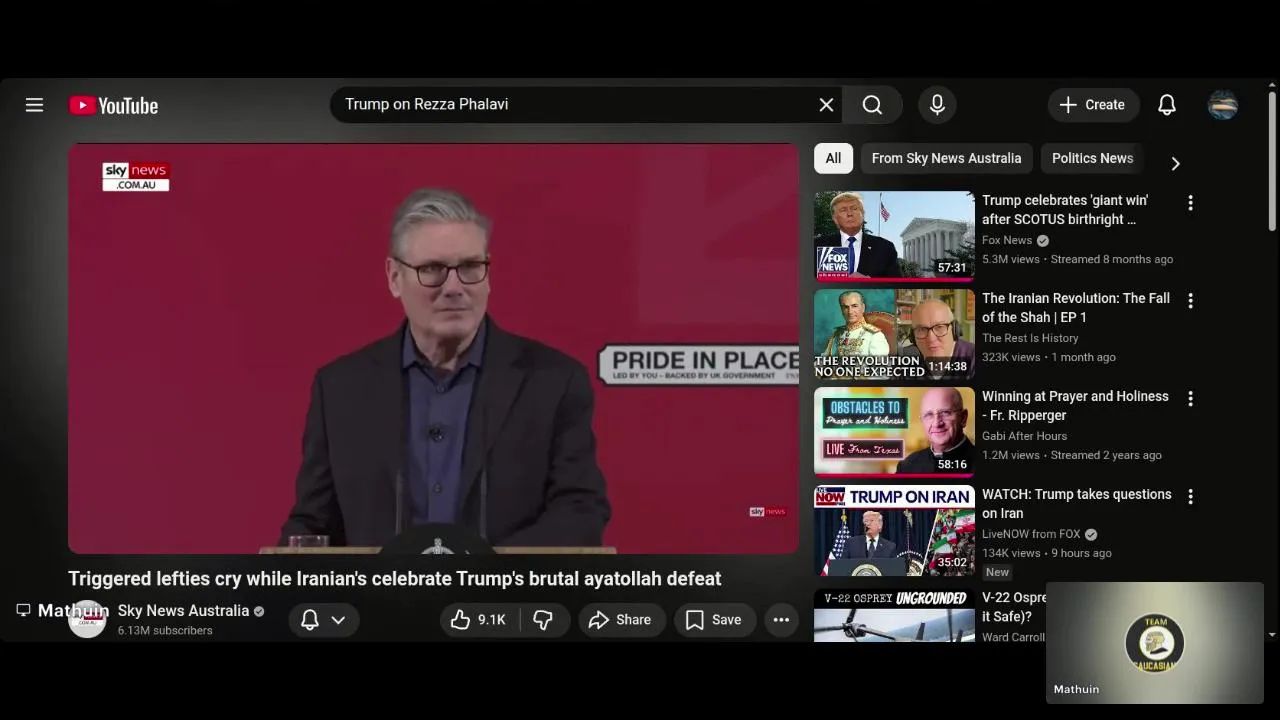Click title 'WATCH: Trump takes questions on Iran'
Image resolution: width=1280 pixels, height=720 pixels.
point(1077,504)
